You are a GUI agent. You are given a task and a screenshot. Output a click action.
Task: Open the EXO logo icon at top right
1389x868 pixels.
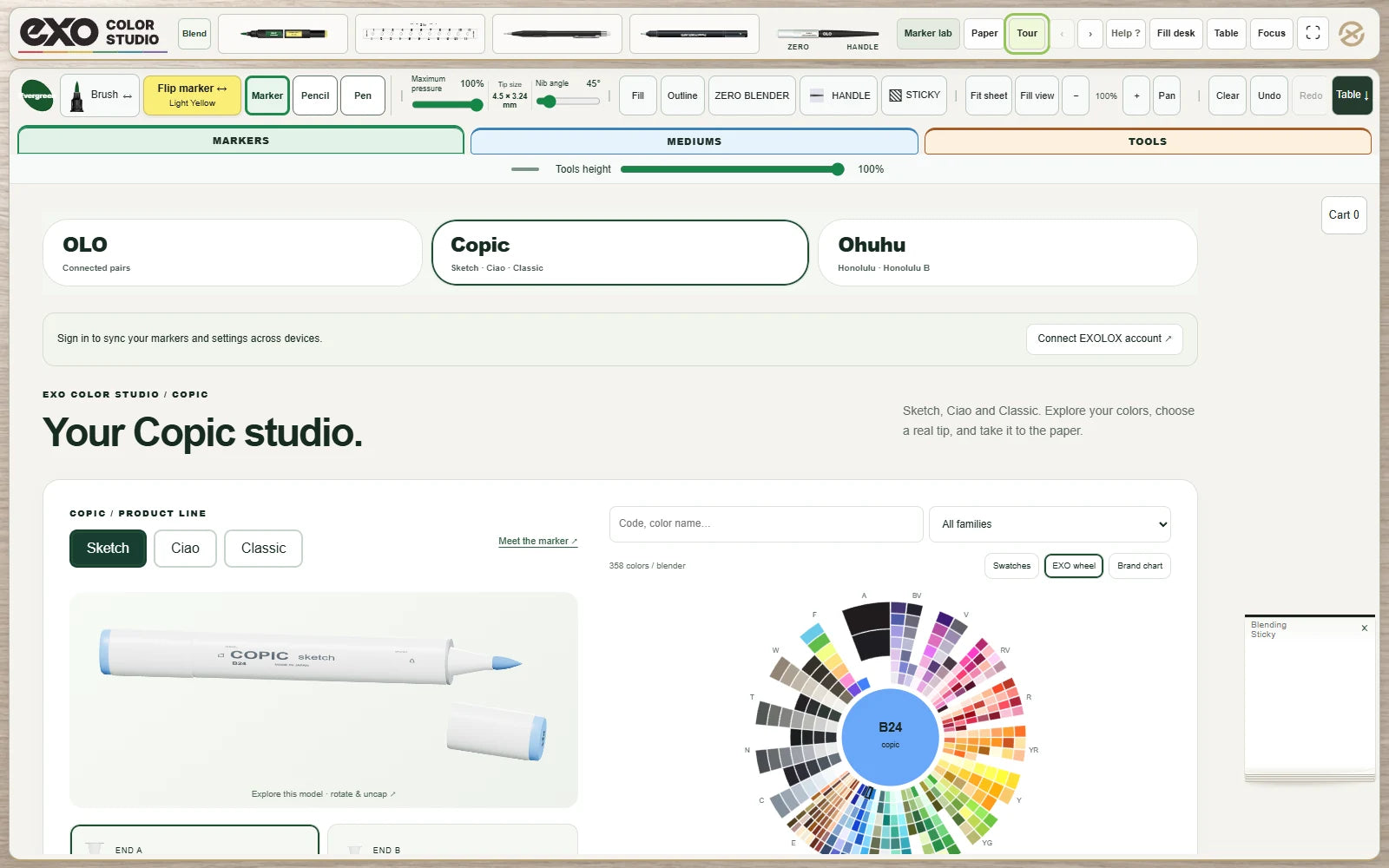1351,34
